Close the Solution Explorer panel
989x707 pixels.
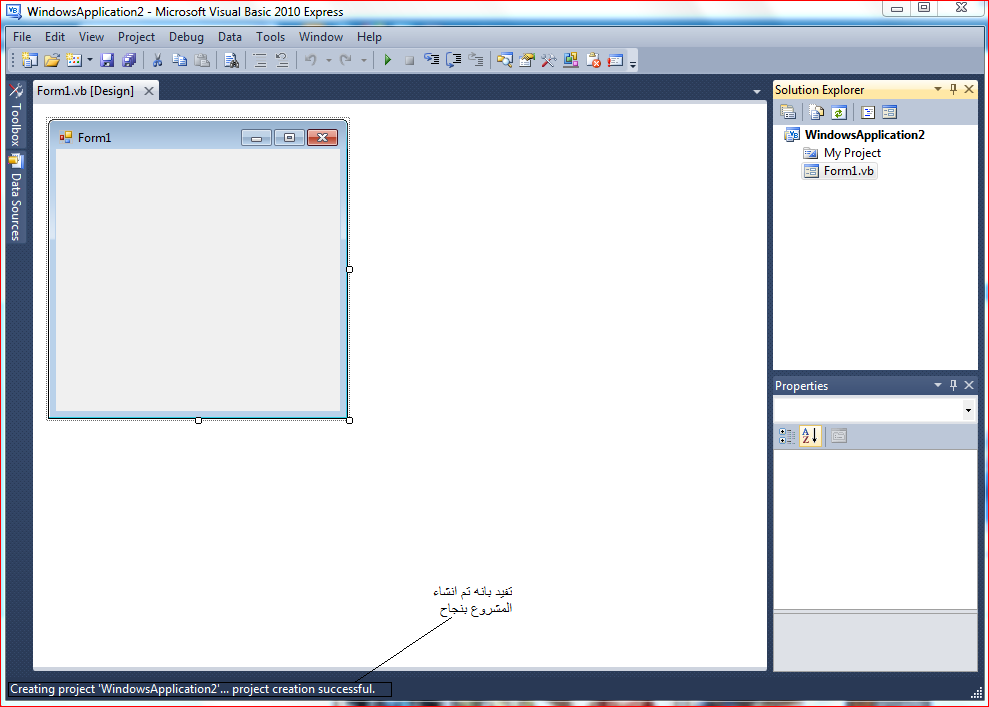point(969,89)
